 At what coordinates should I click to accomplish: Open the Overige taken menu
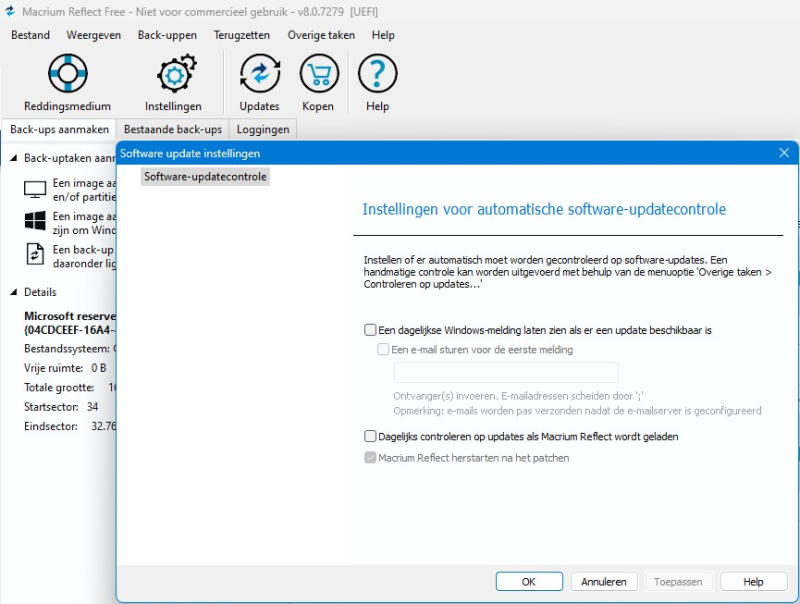321,35
